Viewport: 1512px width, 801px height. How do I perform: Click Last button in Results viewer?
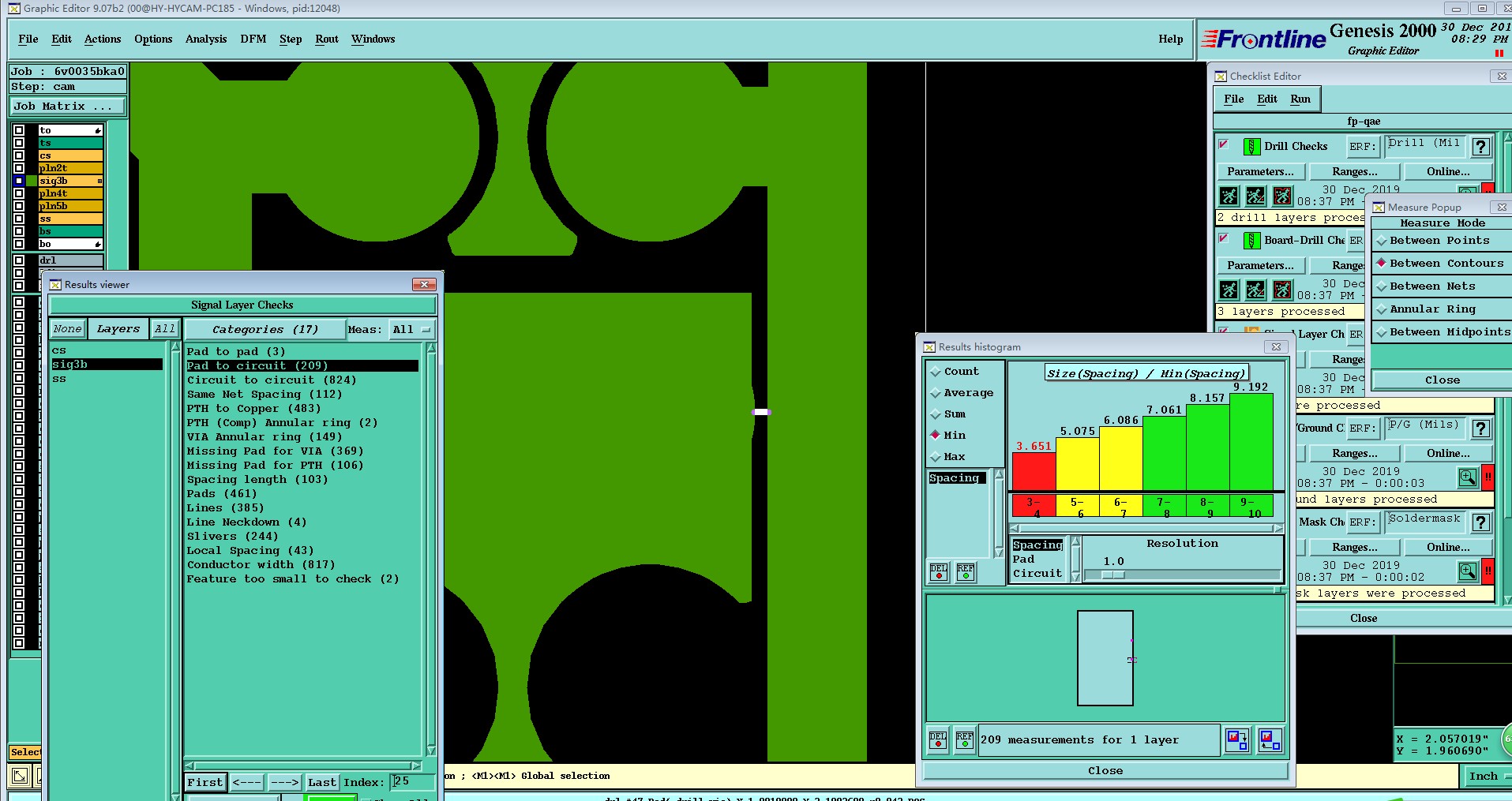click(322, 783)
